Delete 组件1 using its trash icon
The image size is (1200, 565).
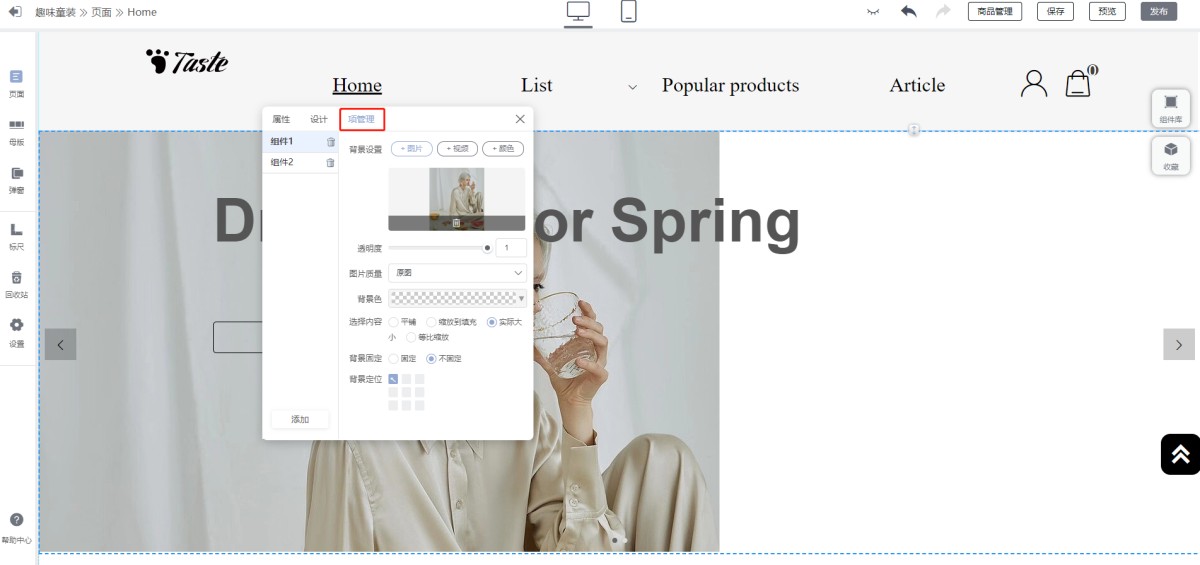(331, 142)
